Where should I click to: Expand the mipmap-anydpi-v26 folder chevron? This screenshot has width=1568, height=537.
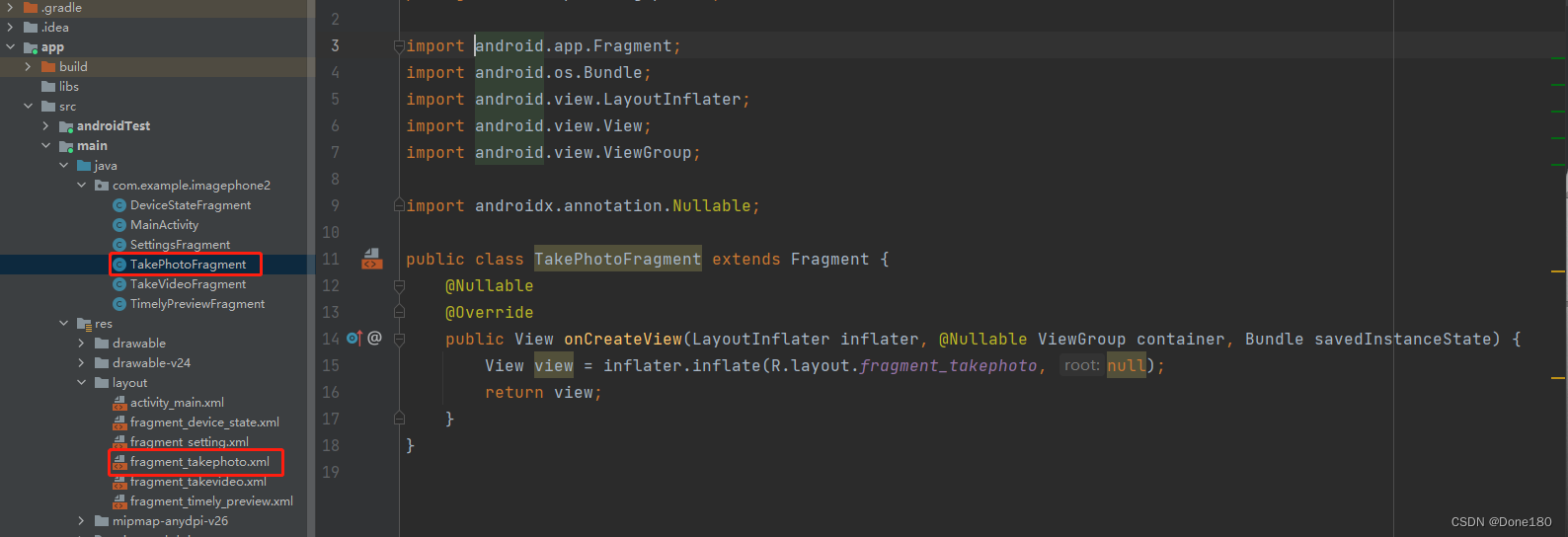coord(81,521)
